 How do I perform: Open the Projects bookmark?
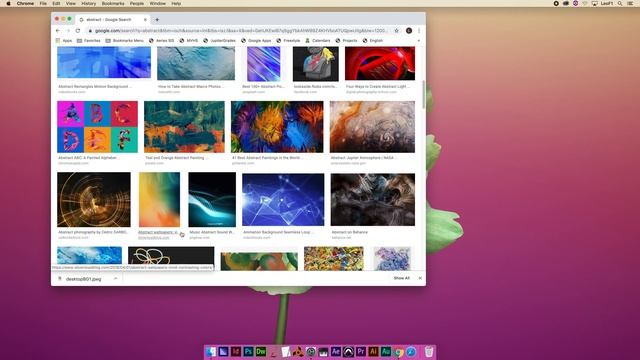(x=346, y=41)
